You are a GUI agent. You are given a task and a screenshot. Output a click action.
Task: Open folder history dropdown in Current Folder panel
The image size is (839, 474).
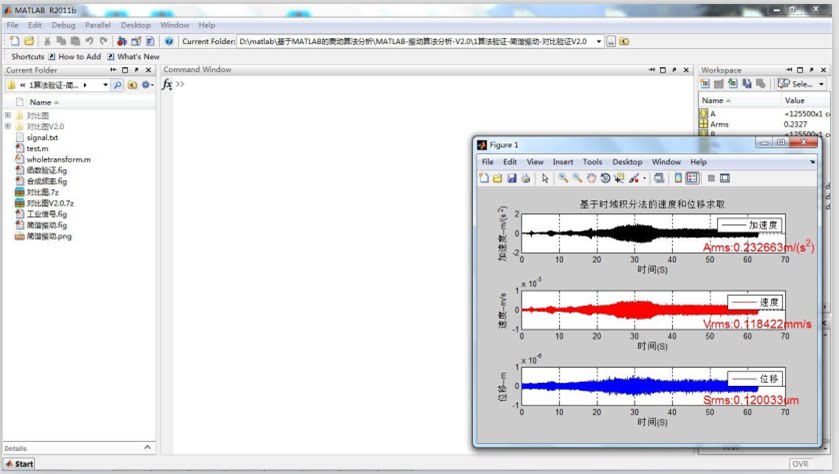(105, 85)
